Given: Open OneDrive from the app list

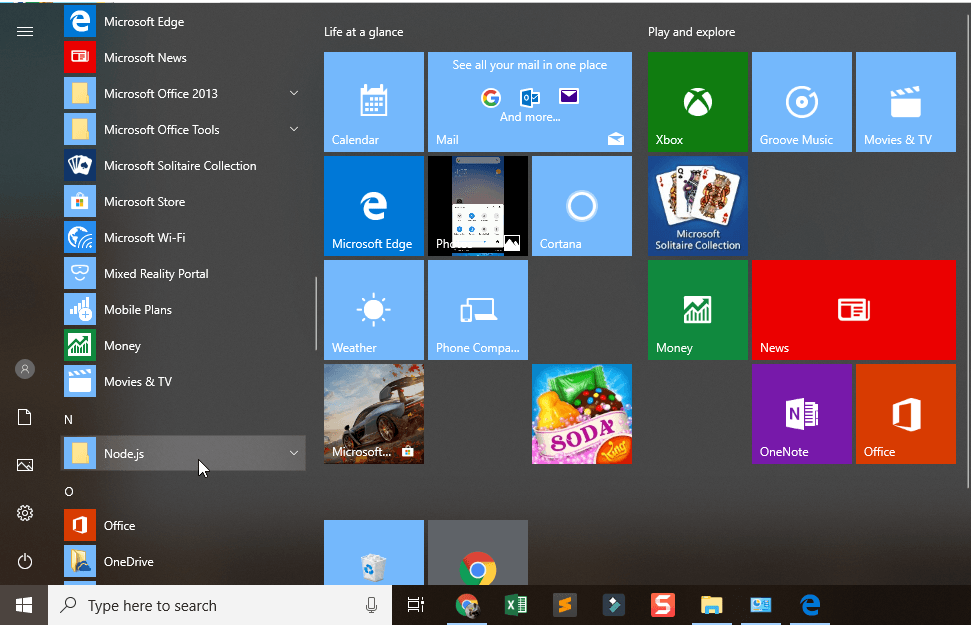Looking at the screenshot, I should click(x=184, y=562).
